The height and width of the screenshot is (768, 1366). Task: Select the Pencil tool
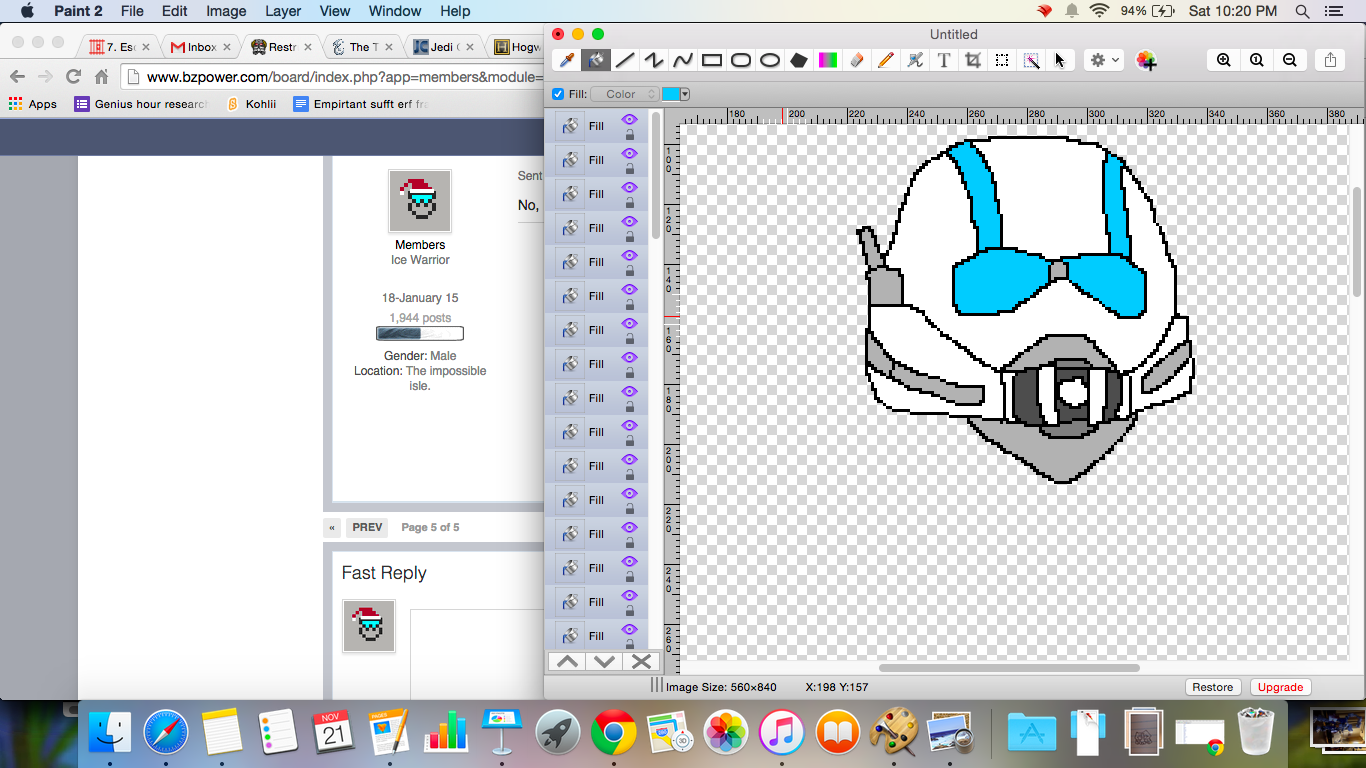[885, 60]
